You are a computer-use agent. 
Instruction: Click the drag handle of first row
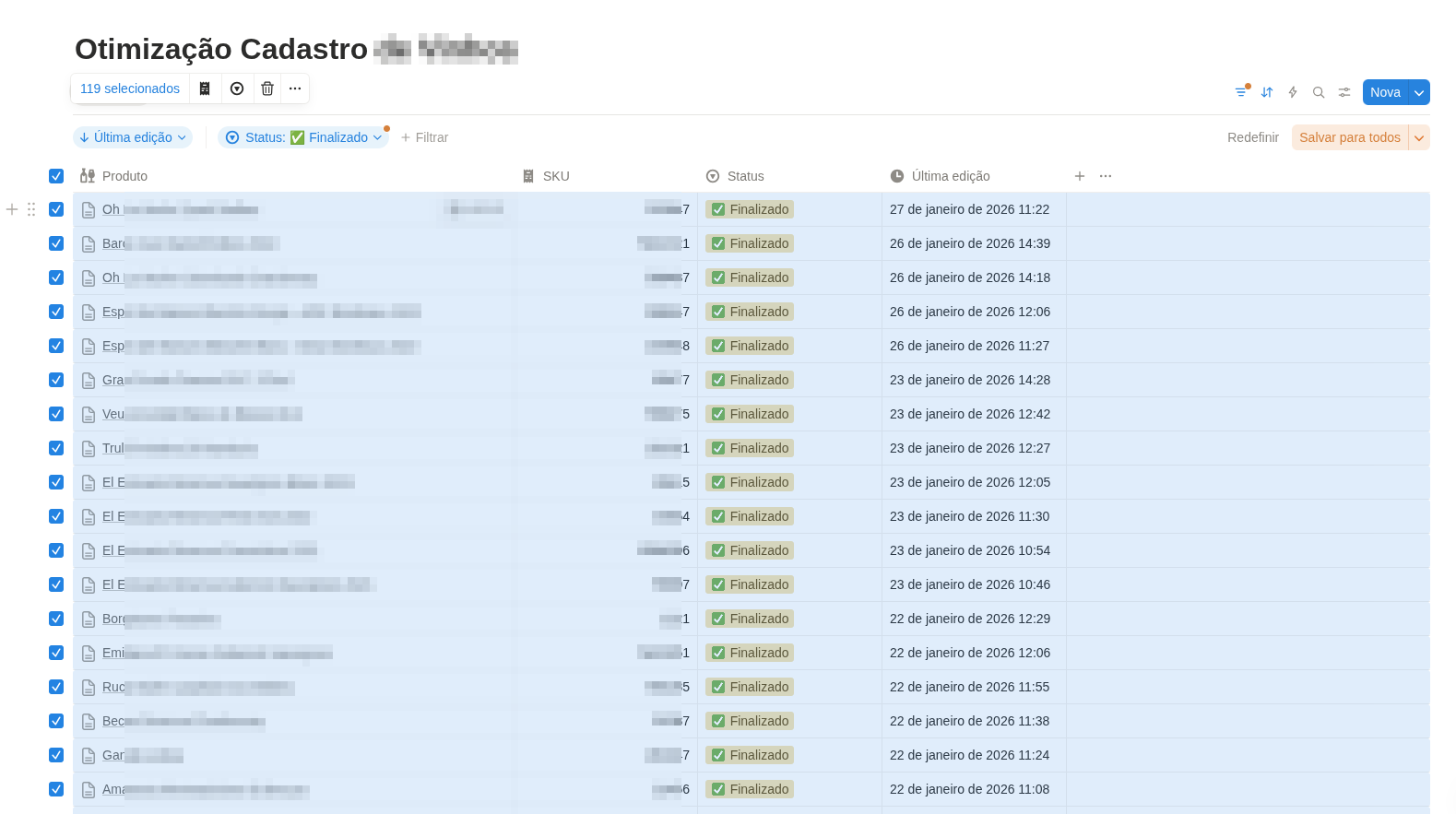point(31,209)
